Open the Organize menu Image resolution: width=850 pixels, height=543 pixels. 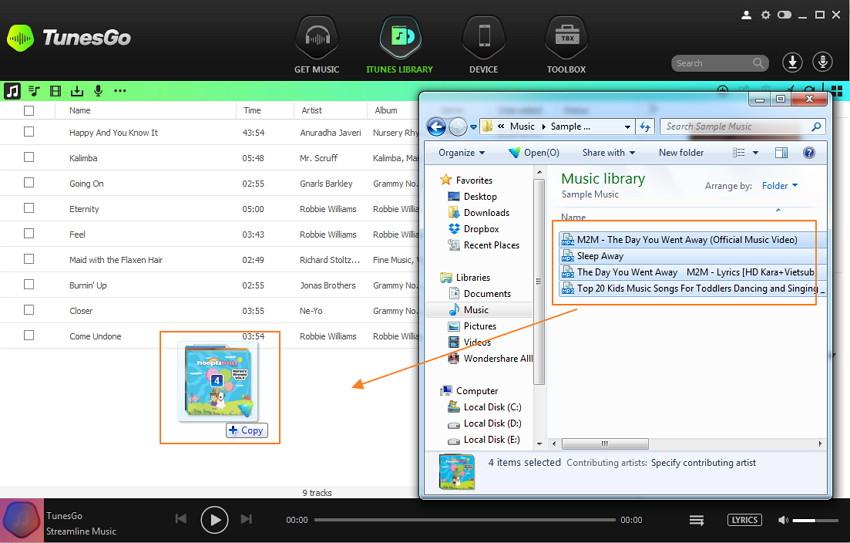[462, 153]
